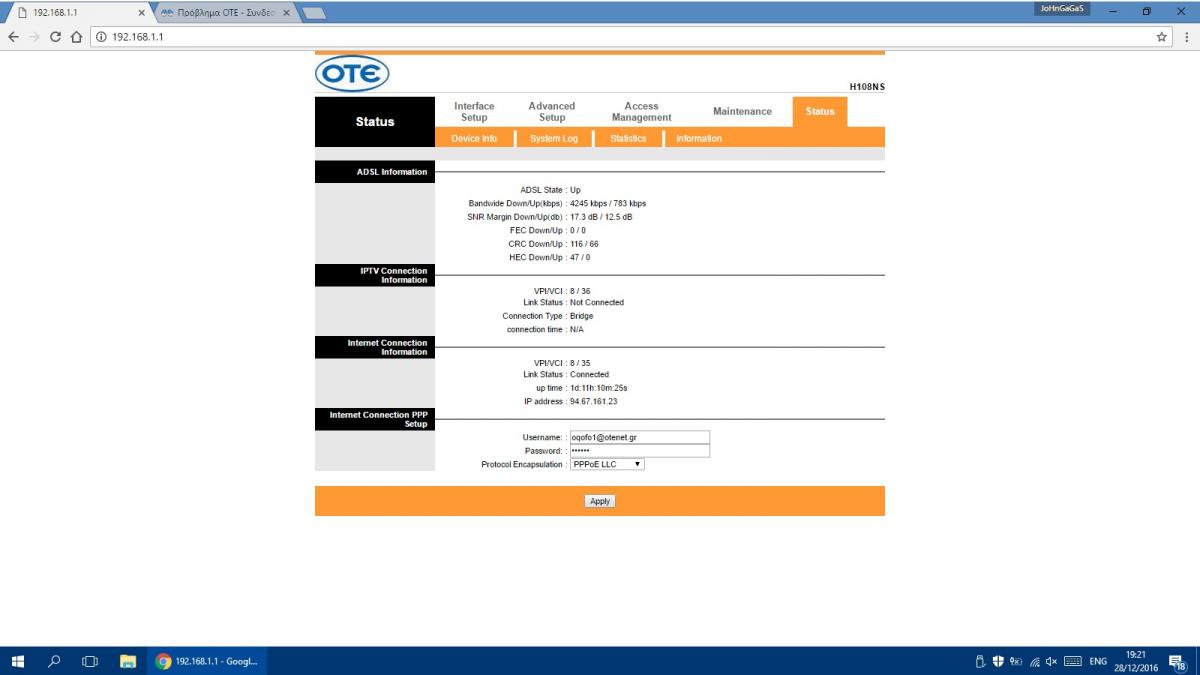Open the Interface Setup tab
Screen dimensions: 1200x675
point(474,111)
